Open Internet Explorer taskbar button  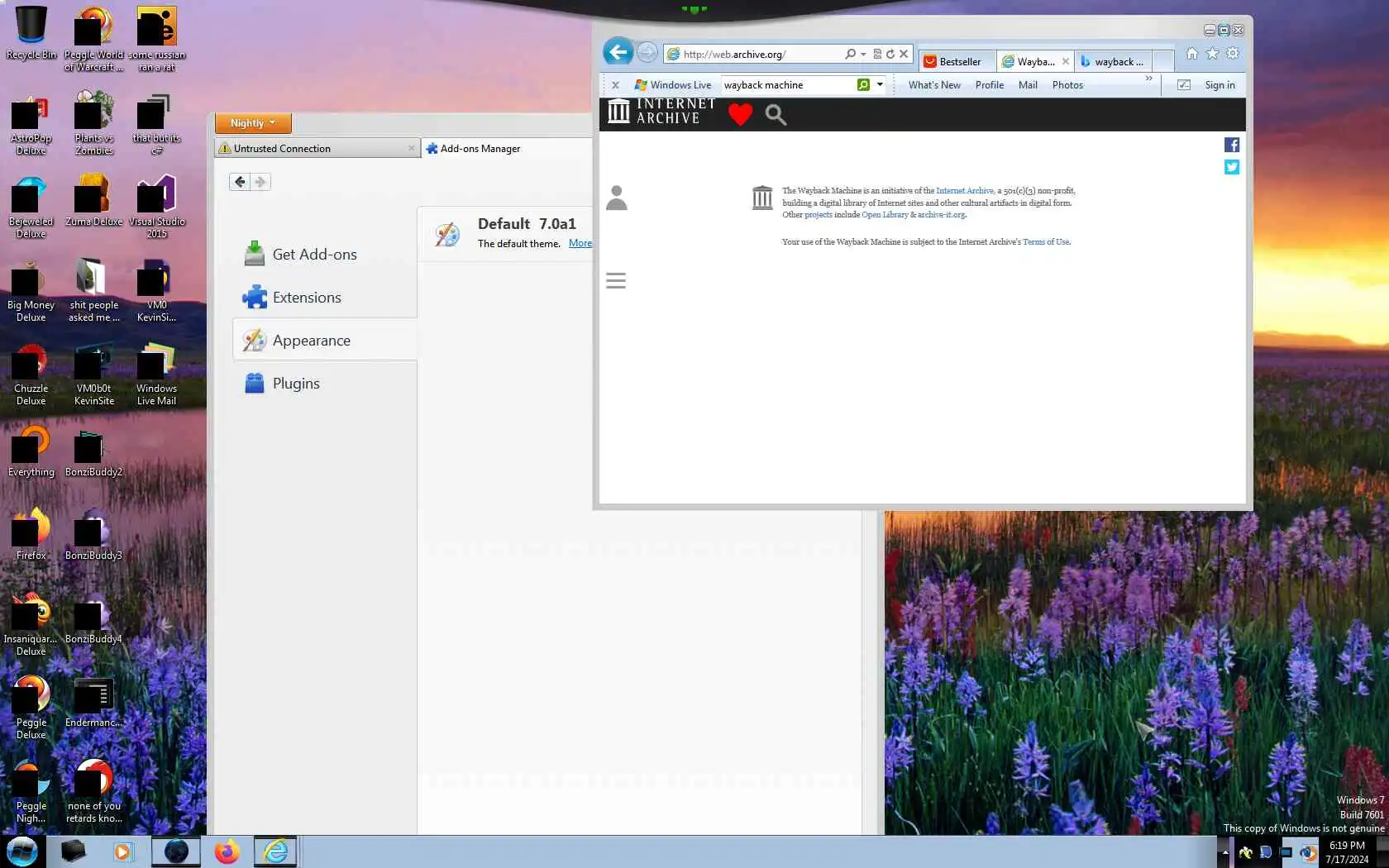(275, 851)
